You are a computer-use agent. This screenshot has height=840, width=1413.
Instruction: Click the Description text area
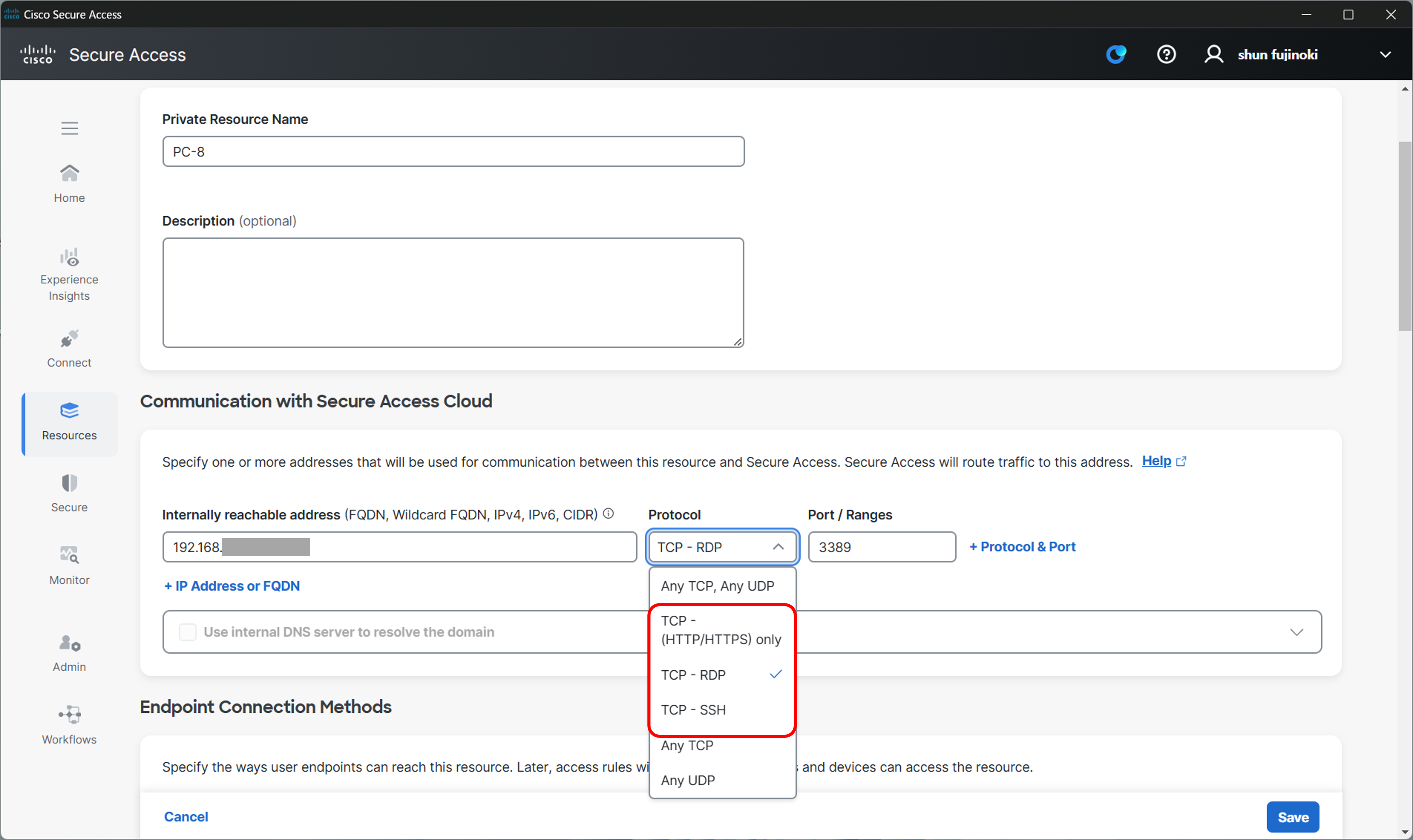pos(453,292)
